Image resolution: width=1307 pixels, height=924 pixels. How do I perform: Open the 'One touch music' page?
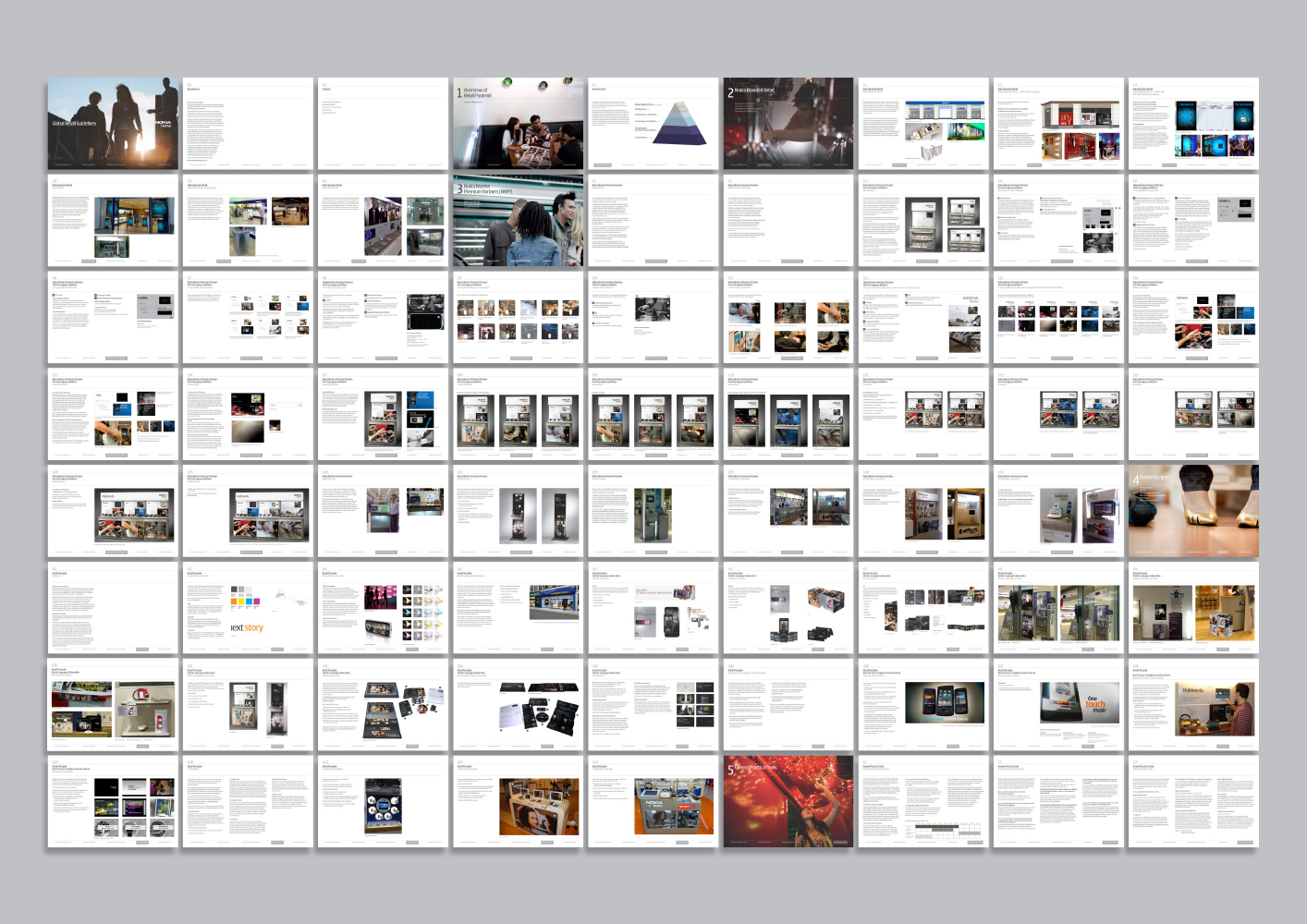1057,704
